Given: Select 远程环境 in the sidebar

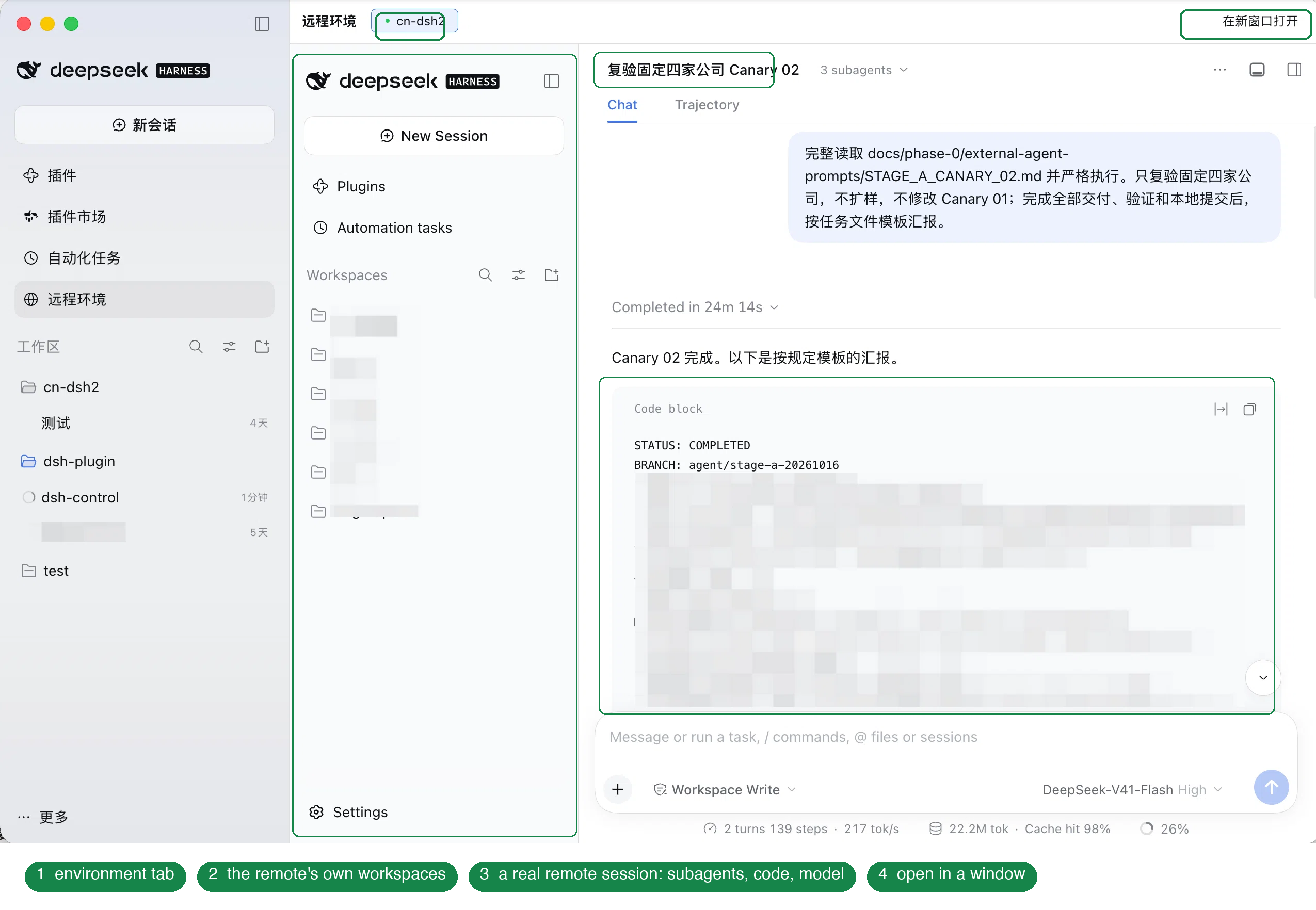Looking at the screenshot, I should point(145,299).
